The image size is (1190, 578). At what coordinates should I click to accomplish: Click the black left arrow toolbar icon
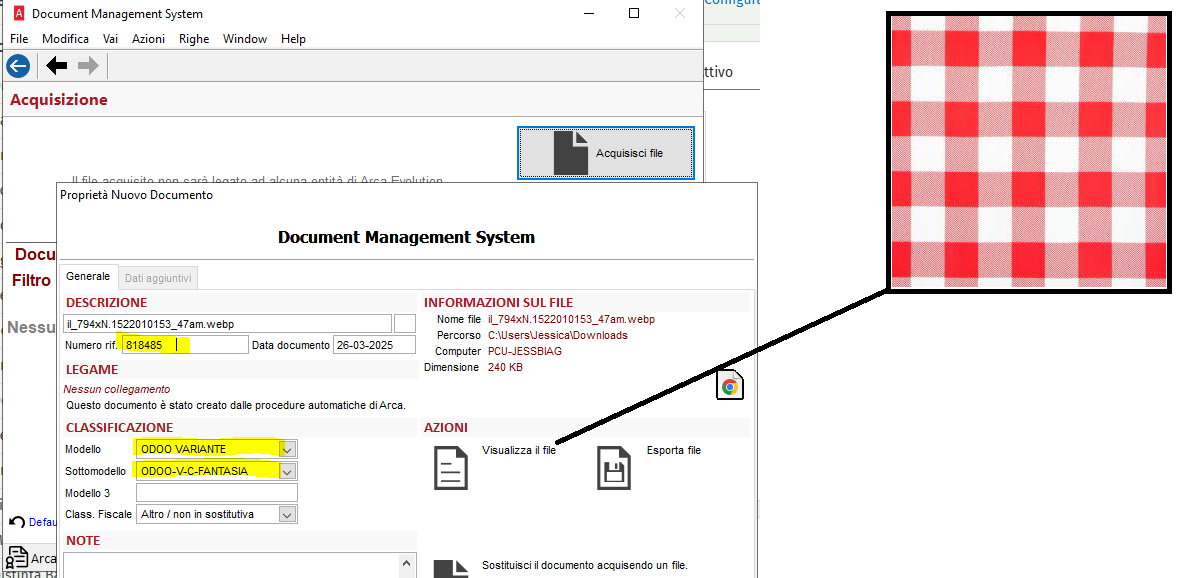point(57,66)
